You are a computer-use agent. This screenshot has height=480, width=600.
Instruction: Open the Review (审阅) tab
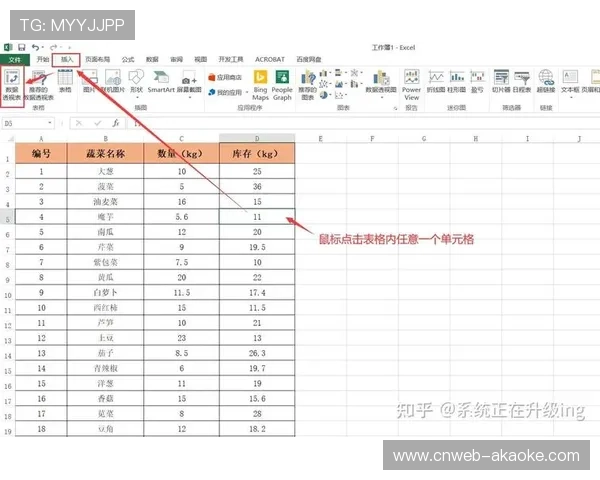(176, 59)
